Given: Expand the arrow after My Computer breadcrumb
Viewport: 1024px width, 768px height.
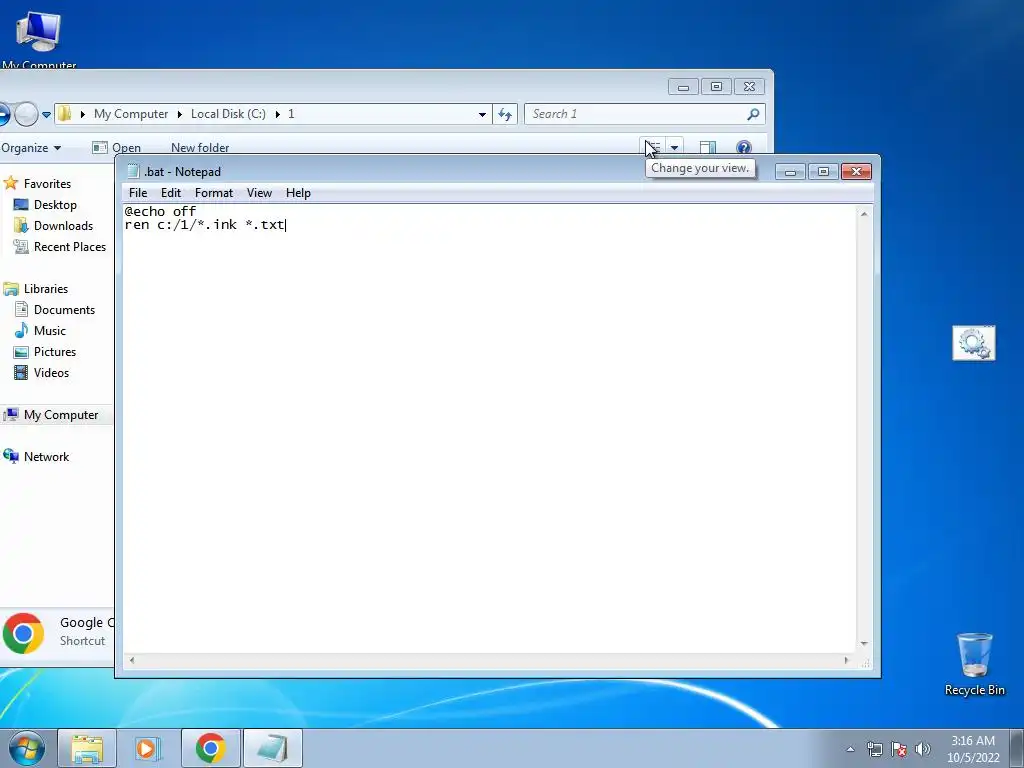Looking at the screenshot, I should (180, 114).
